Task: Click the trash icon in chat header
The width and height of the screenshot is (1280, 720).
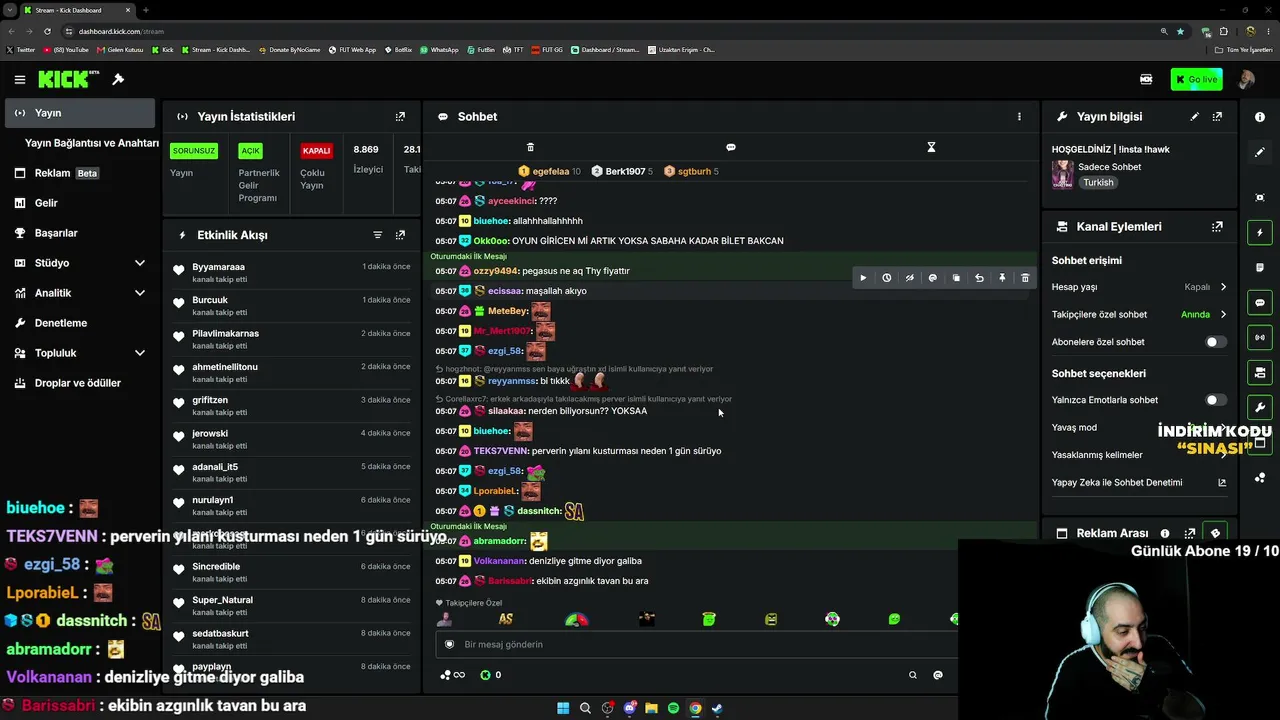Action: (530, 147)
